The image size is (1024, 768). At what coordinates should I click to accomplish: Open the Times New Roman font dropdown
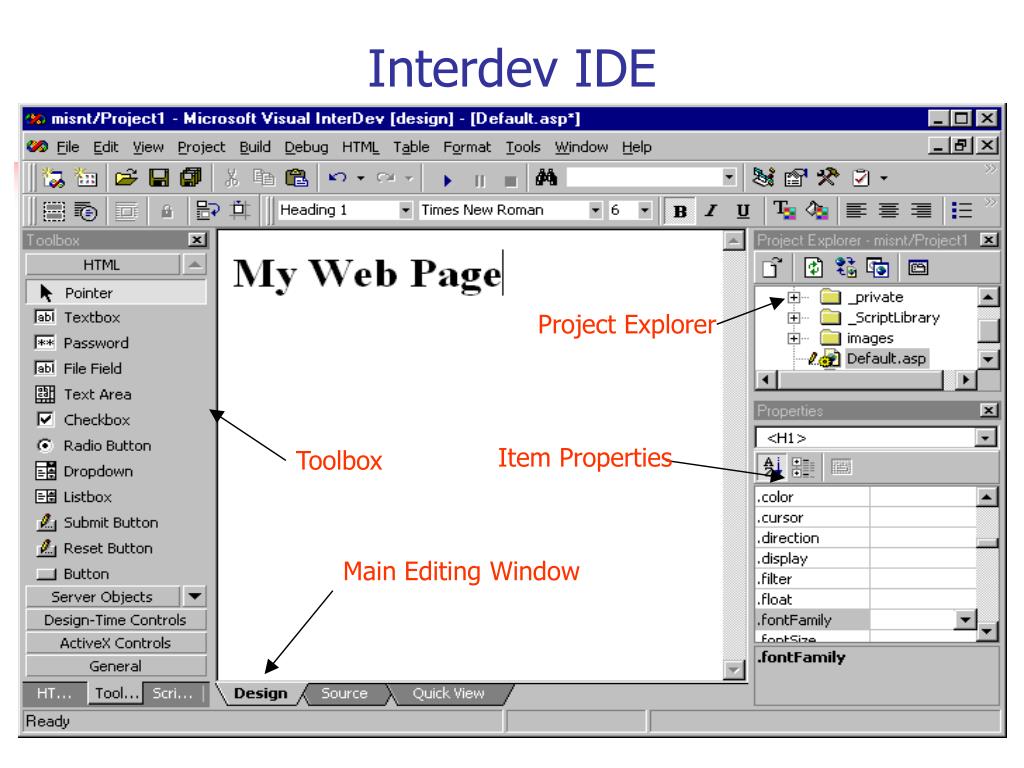[x=595, y=210]
